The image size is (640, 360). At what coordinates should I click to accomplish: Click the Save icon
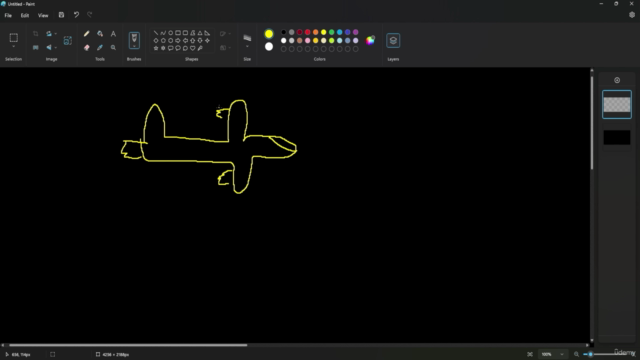coord(61,15)
